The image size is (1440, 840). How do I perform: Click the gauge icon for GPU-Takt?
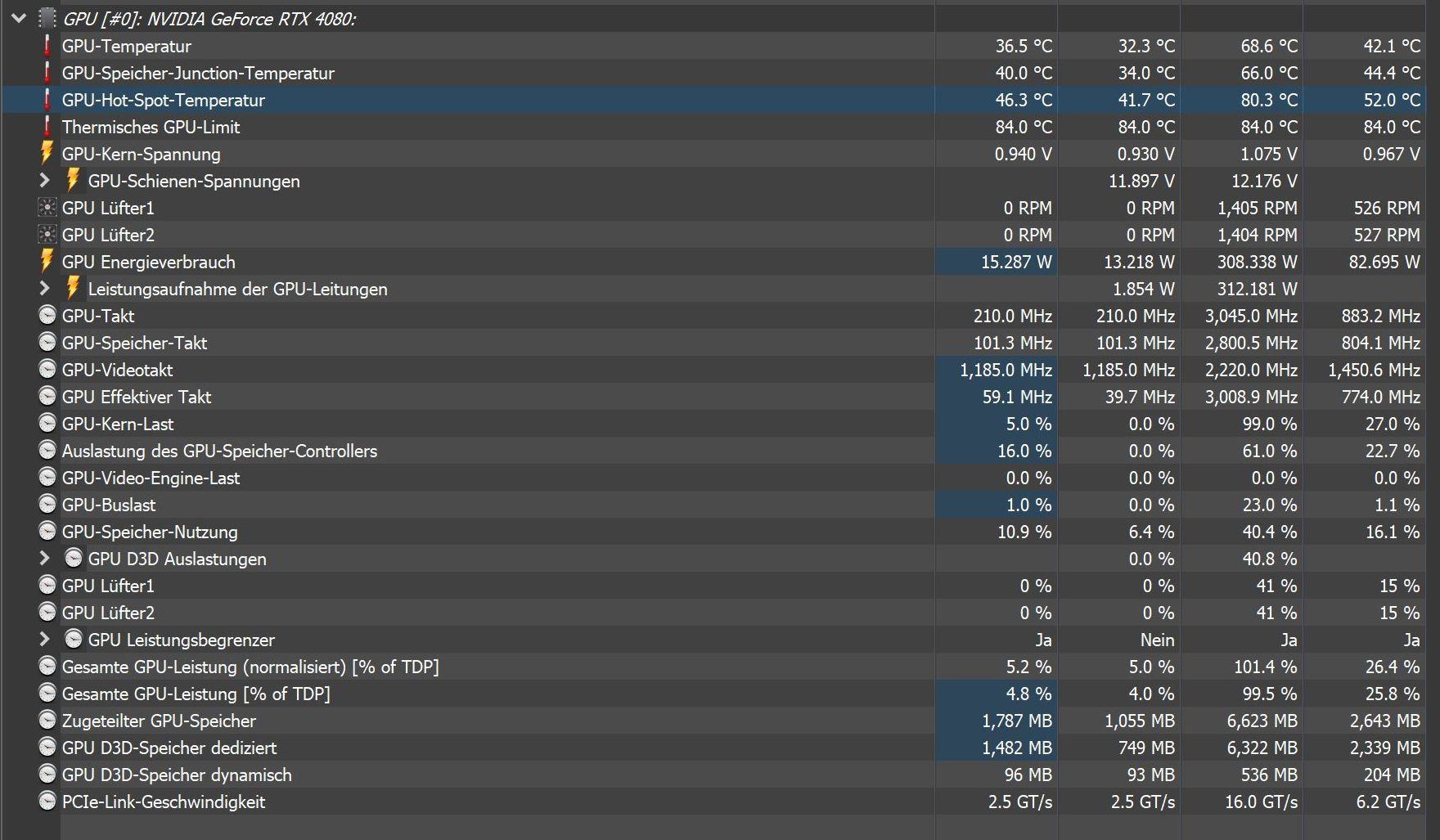[47, 316]
